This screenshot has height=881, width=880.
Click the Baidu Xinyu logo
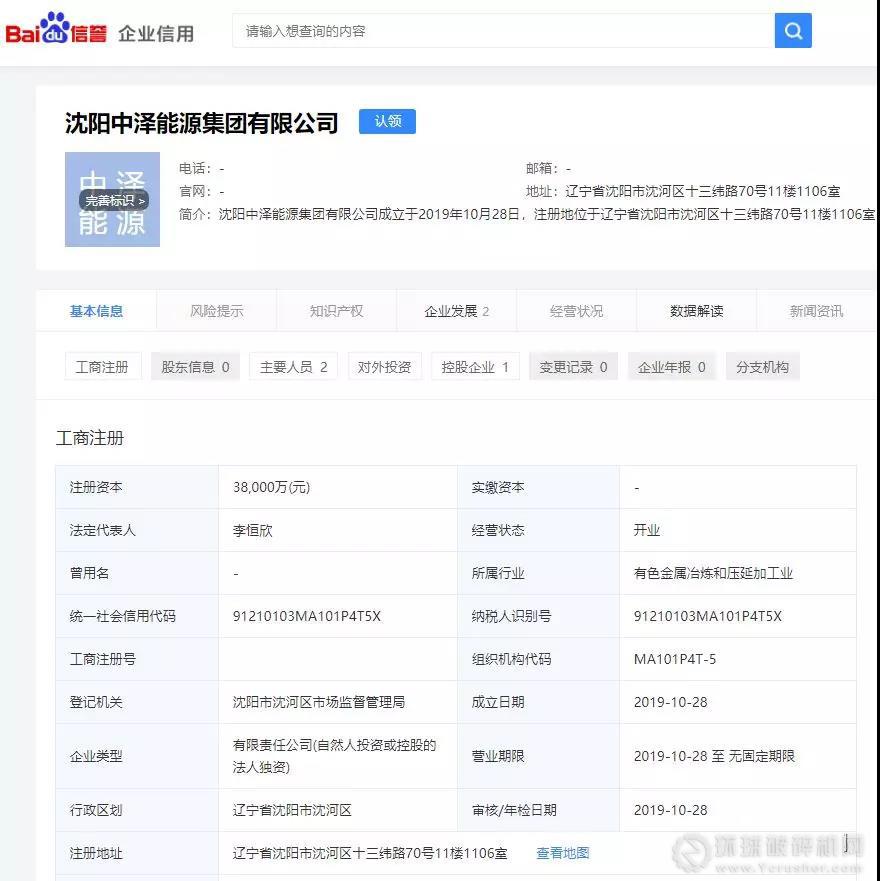click(56, 30)
